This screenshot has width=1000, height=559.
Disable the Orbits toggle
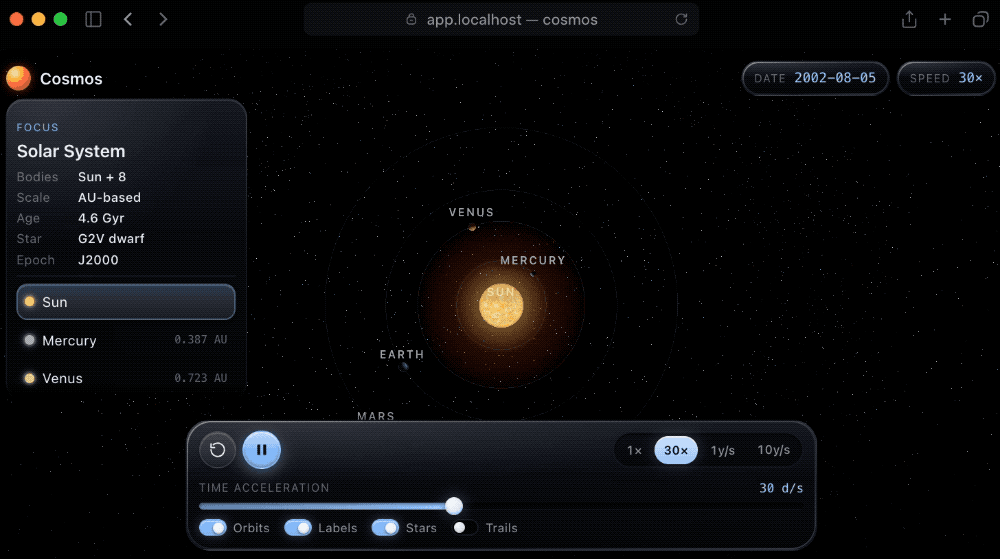coord(213,528)
